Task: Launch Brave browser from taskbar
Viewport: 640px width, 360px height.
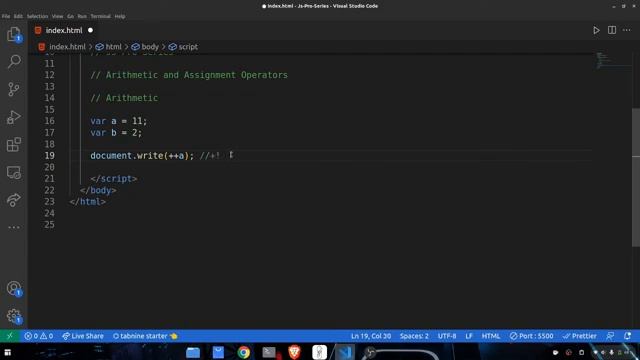Action: (x=294, y=352)
